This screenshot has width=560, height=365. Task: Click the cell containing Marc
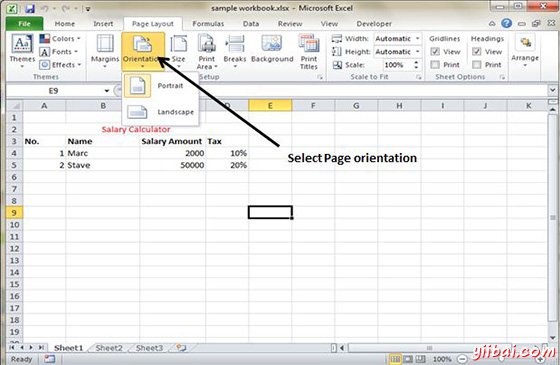pyautogui.click(x=103, y=153)
